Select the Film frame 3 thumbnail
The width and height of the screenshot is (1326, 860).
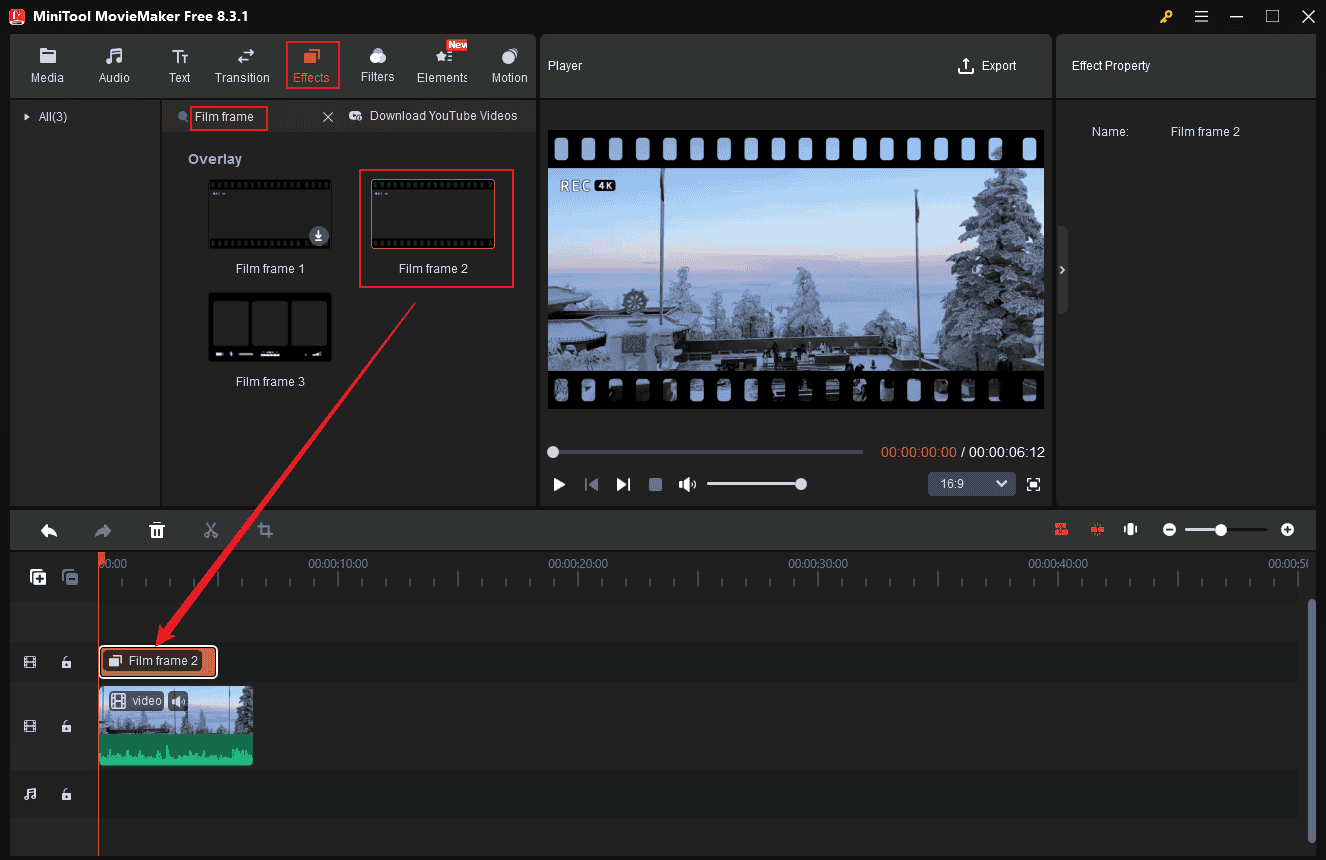click(x=269, y=327)
